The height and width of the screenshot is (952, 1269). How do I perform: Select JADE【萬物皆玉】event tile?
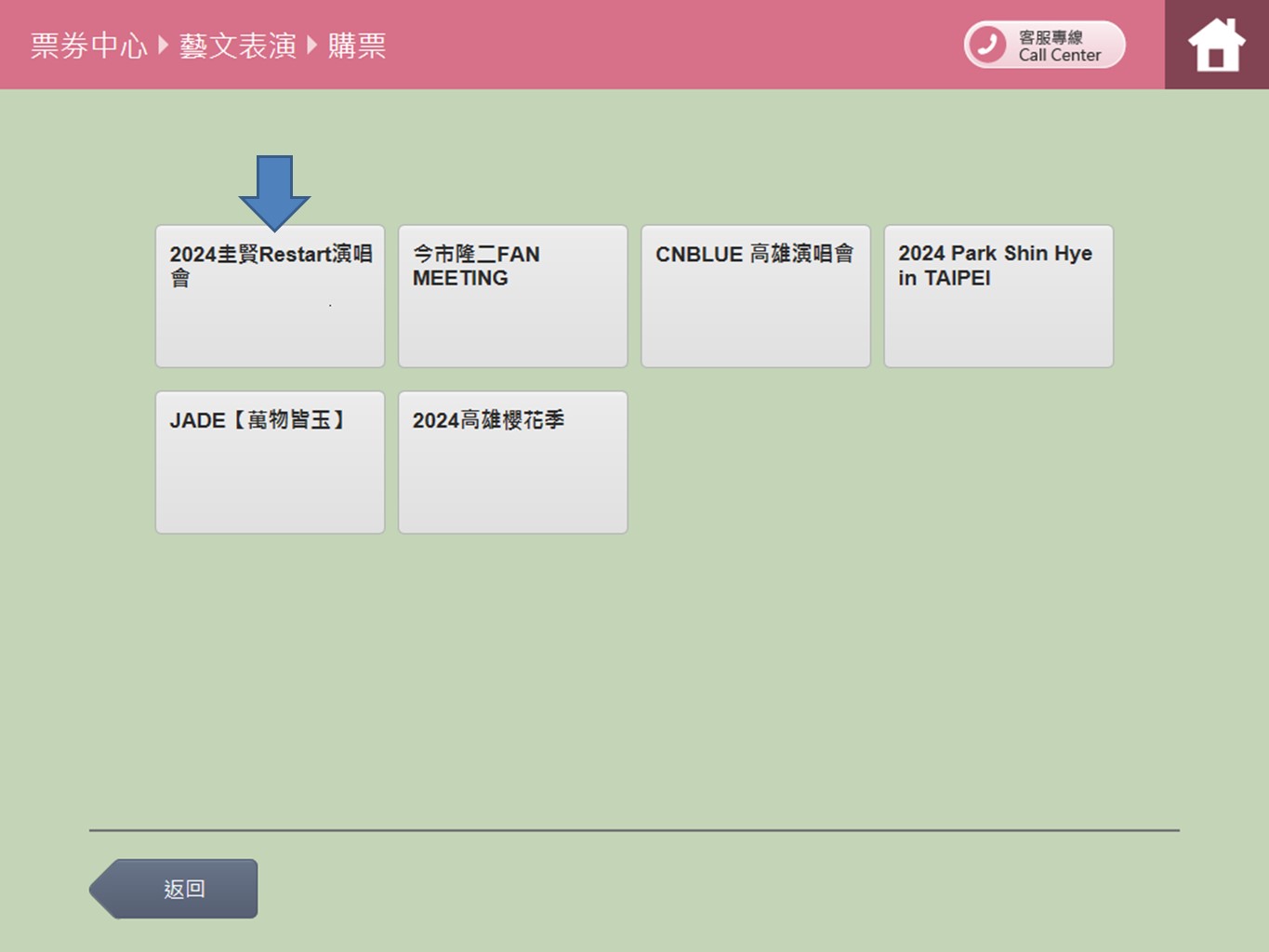coord(270,462)
